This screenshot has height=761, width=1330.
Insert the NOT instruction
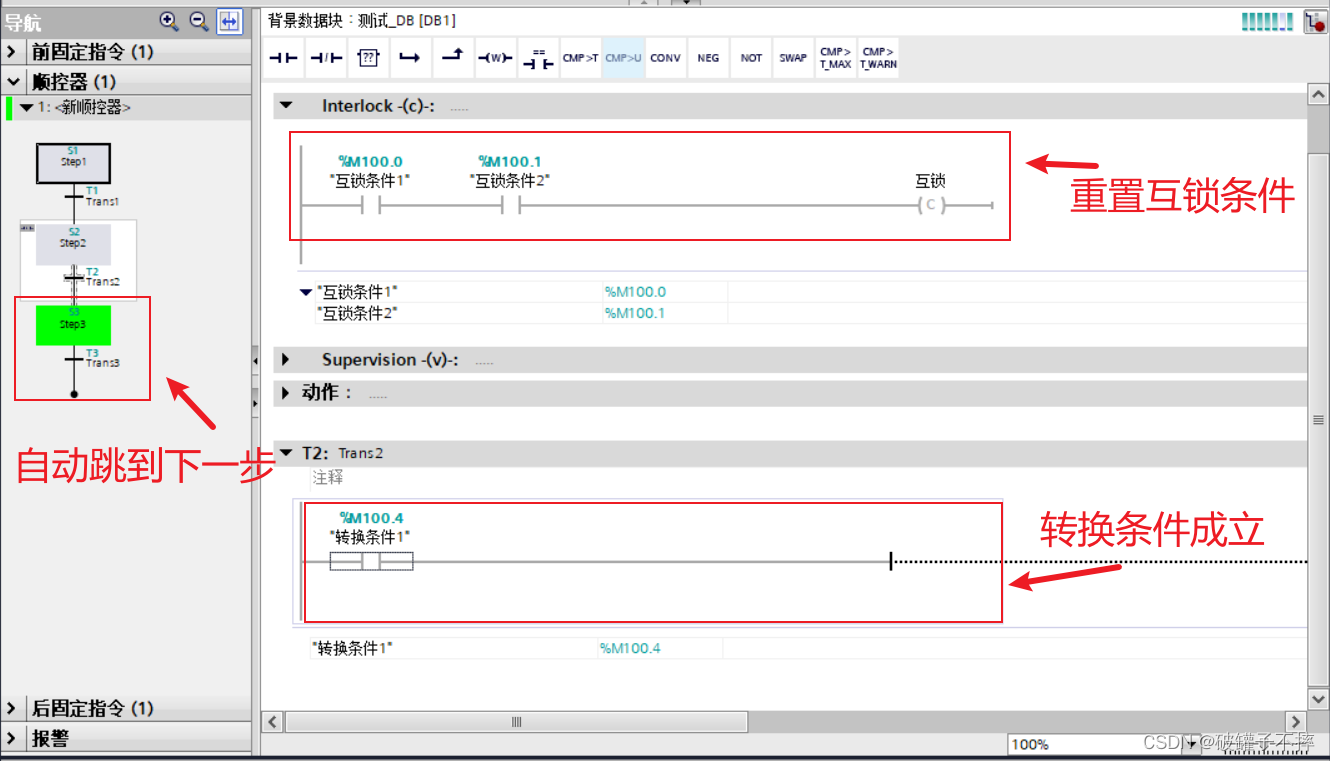pyautogui.click(x=751, y=58)
